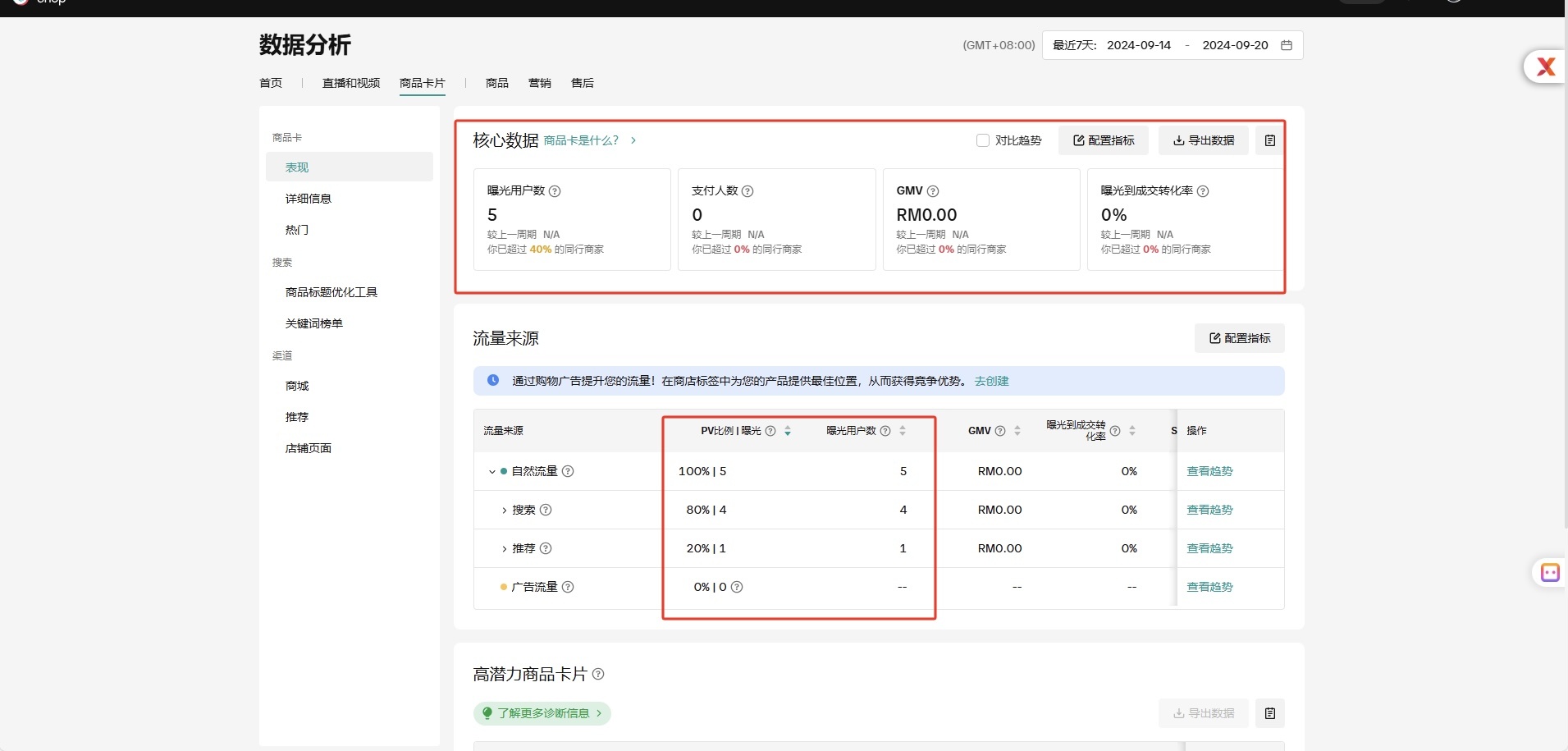Select the GMV metric card
The height and width of the screenshot is (751, 1568).
tap(981, 219)
